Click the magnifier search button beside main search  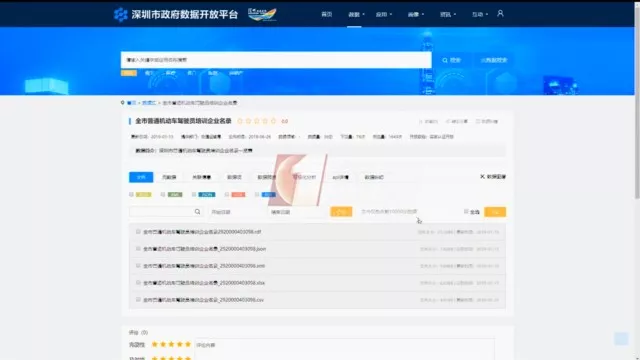[451, 60]
